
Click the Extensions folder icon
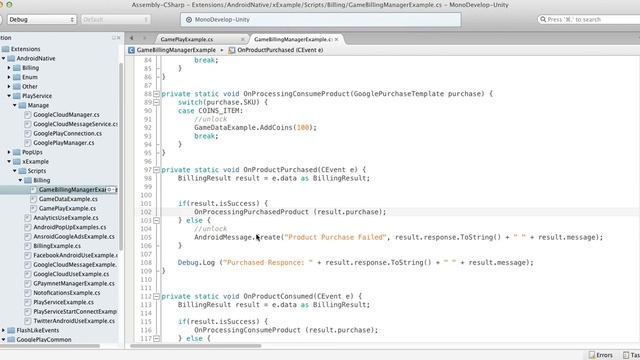[5, 49]
